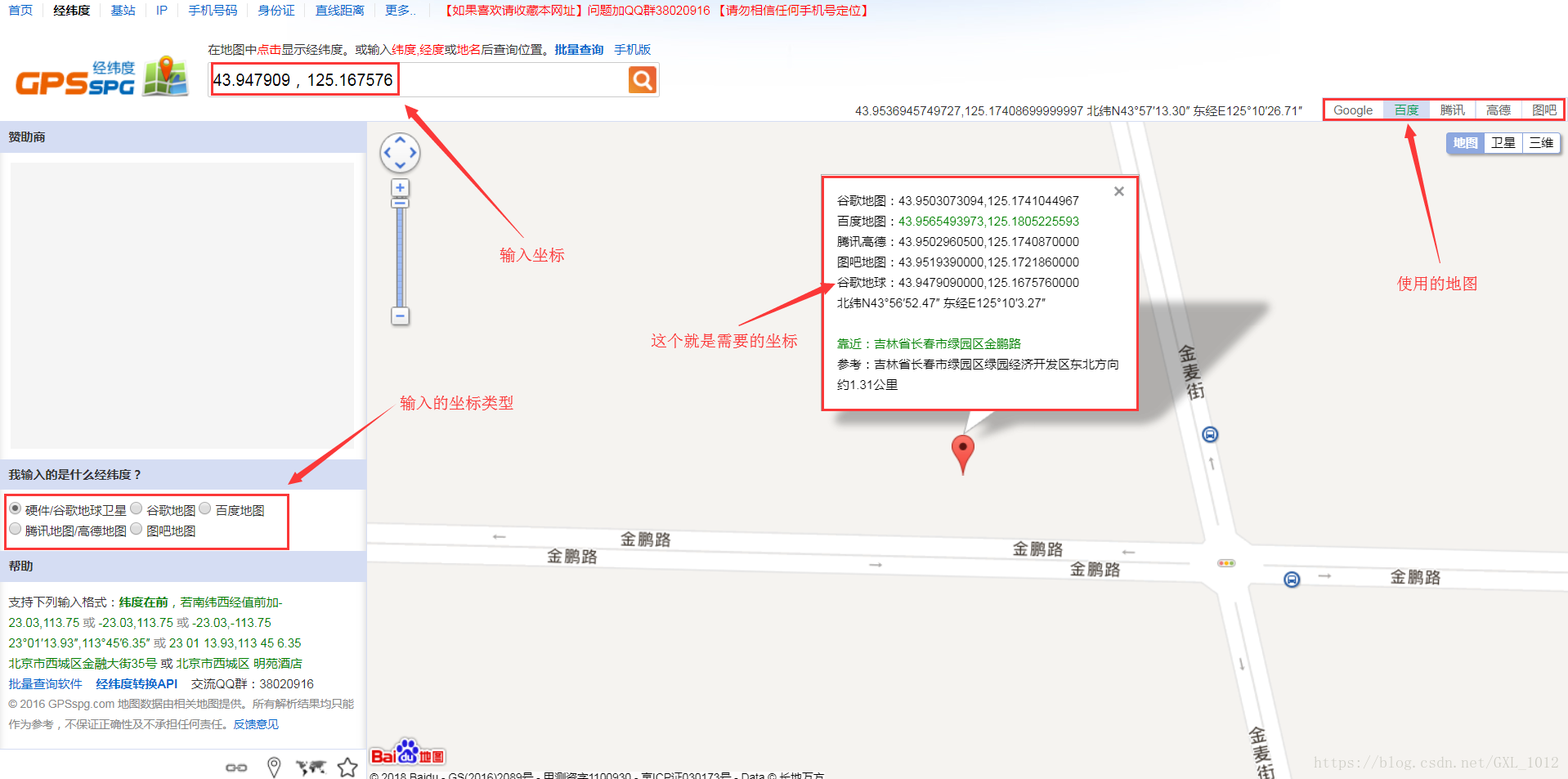1568x779 pixels.
Task: Click the map pan compass control
Action: [x=400, y=153]
